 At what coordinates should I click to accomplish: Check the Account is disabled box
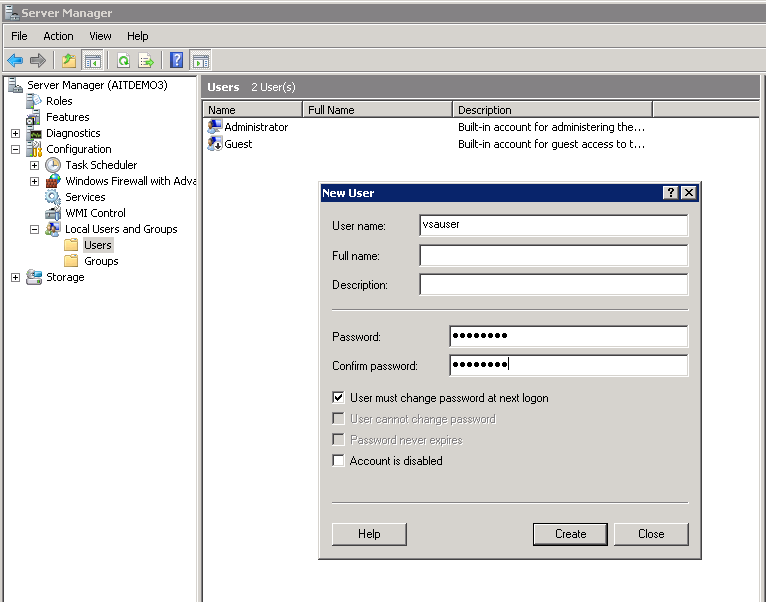click(x=339, y=461)
